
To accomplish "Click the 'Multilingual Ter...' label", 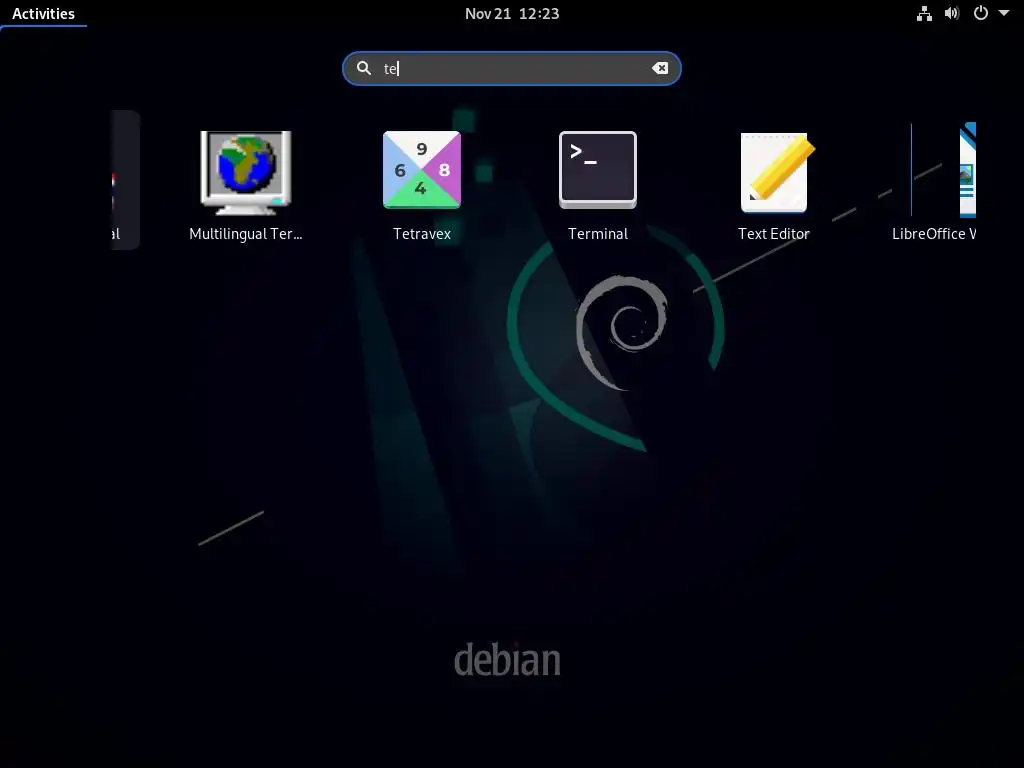I will click(x=246, y=234).
